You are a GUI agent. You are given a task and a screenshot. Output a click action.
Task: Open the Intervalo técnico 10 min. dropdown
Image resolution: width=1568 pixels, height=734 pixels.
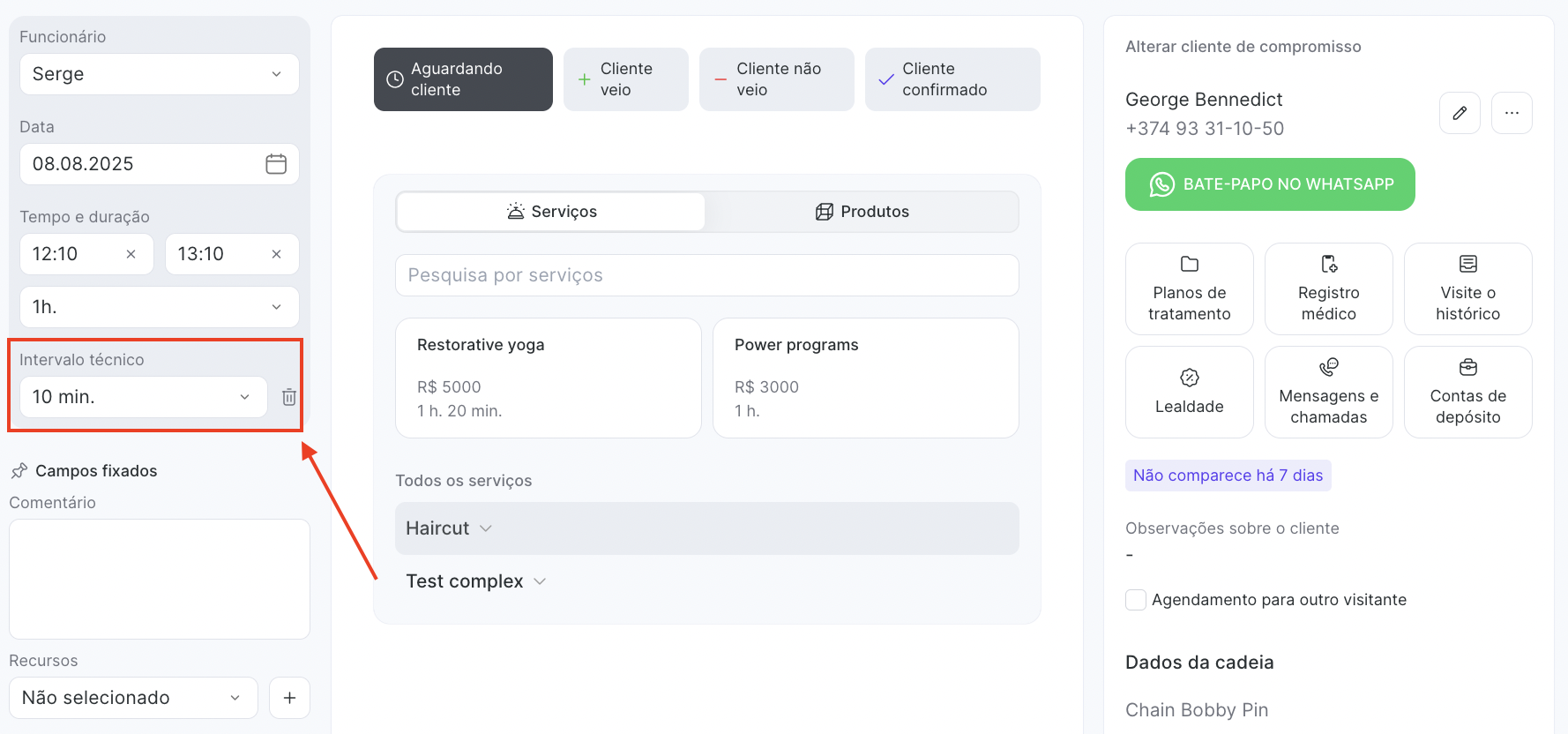click(143, 397)
